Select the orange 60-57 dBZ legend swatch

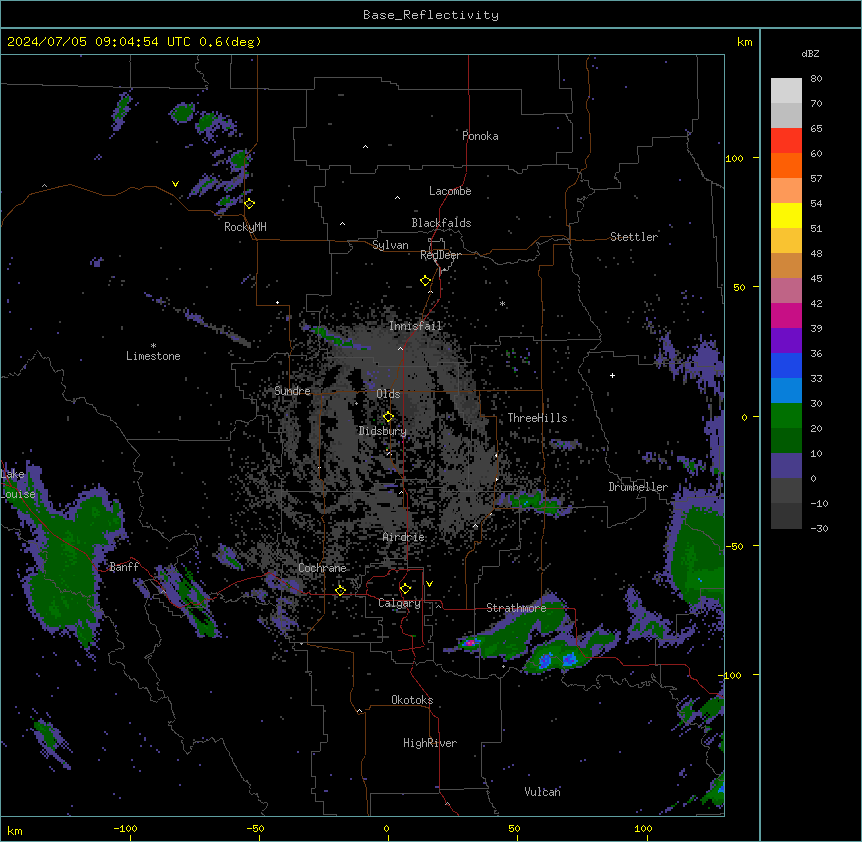point(786,165)
